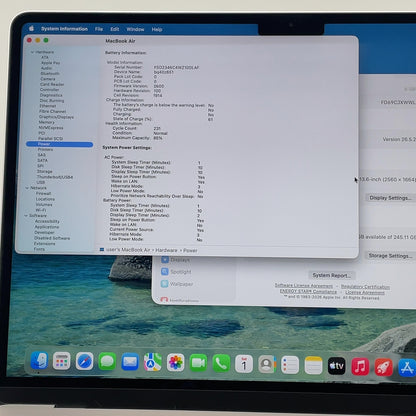Select Storage in the hardware list
Screen dimensions: 416x416
[x=44, y=171]
